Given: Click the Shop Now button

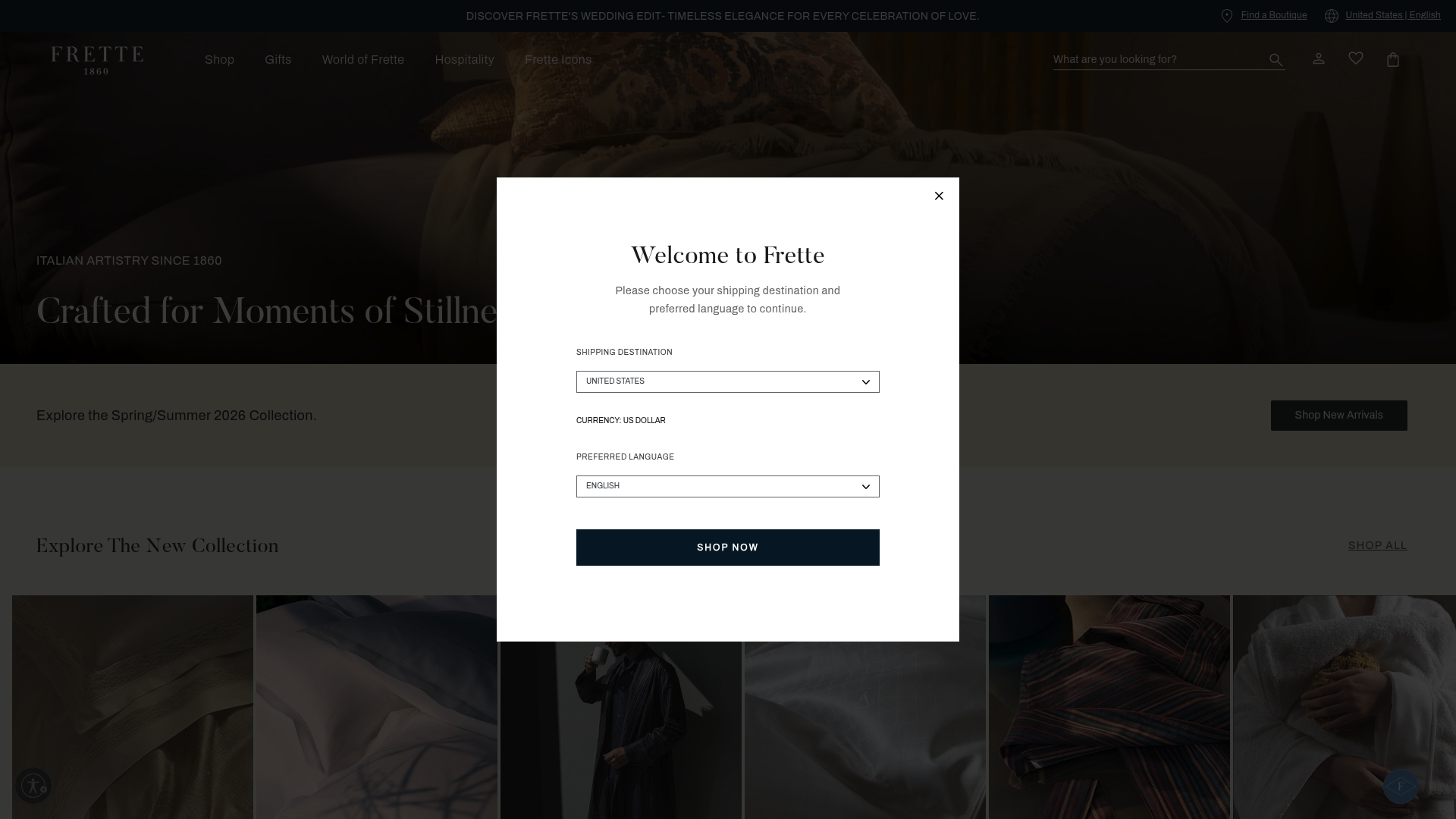Looking at the screenshot, I should click(x=728, y=548).
